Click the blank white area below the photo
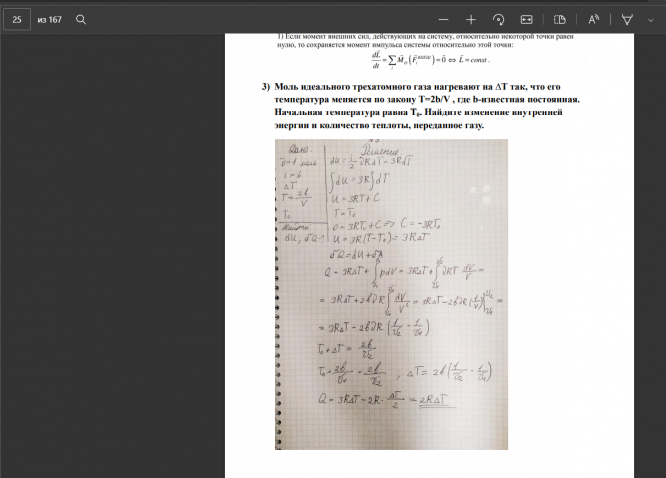666x478 pixels. coord(429,464)
